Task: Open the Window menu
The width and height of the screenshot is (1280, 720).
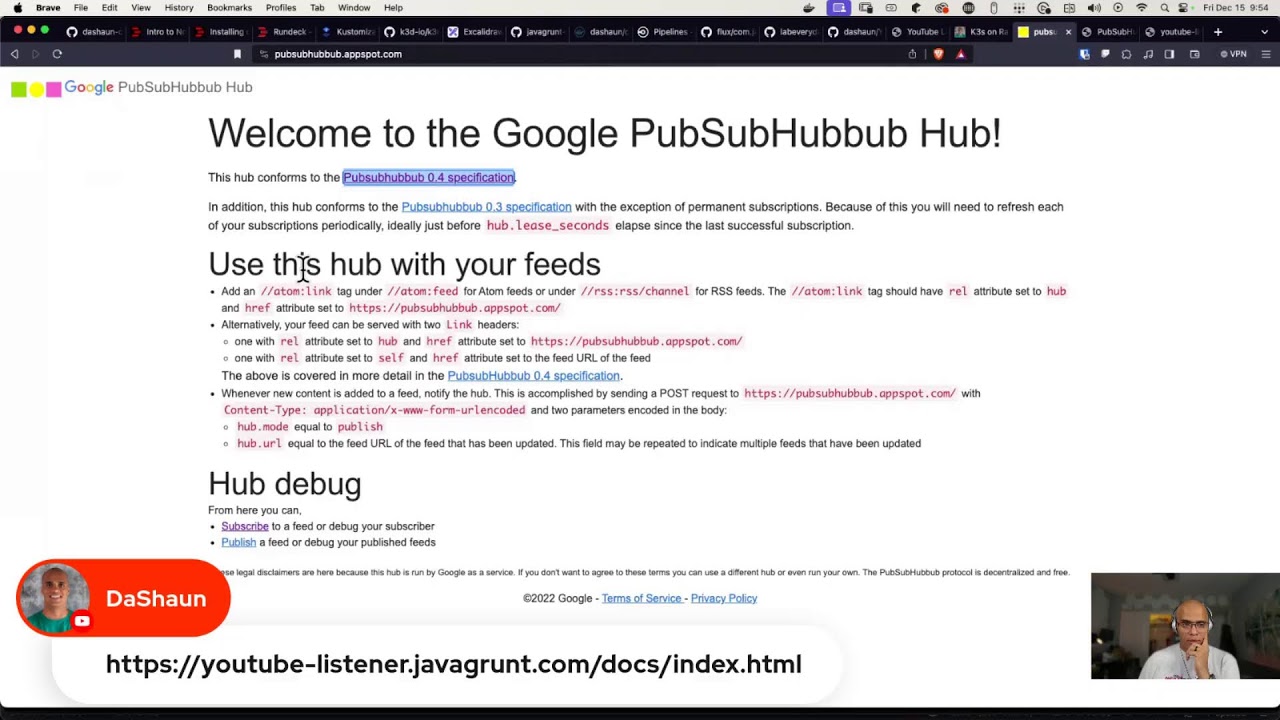Action: [x=354, y=7]
